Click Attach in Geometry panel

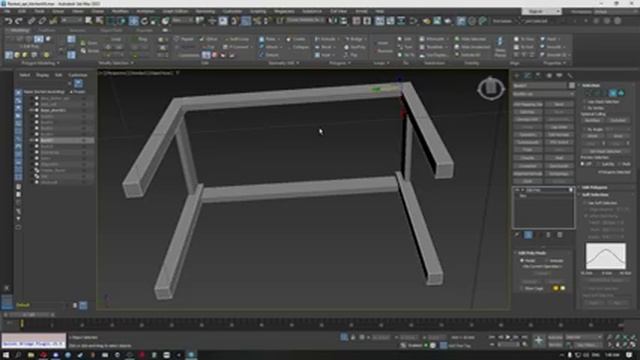click(269, 47)
